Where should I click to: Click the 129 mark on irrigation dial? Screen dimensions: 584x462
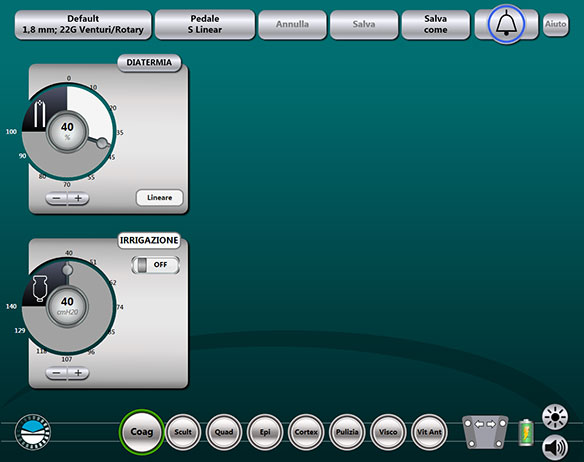pos(20,330)
